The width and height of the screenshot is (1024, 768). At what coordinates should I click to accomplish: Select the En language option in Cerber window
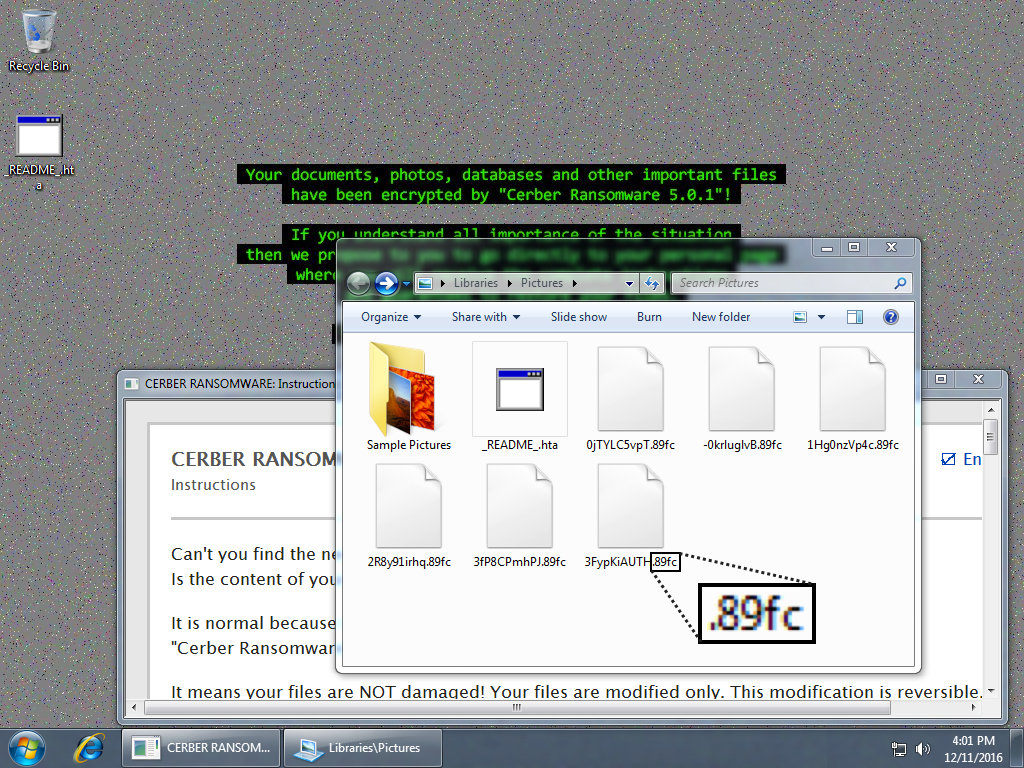(961, 459)
